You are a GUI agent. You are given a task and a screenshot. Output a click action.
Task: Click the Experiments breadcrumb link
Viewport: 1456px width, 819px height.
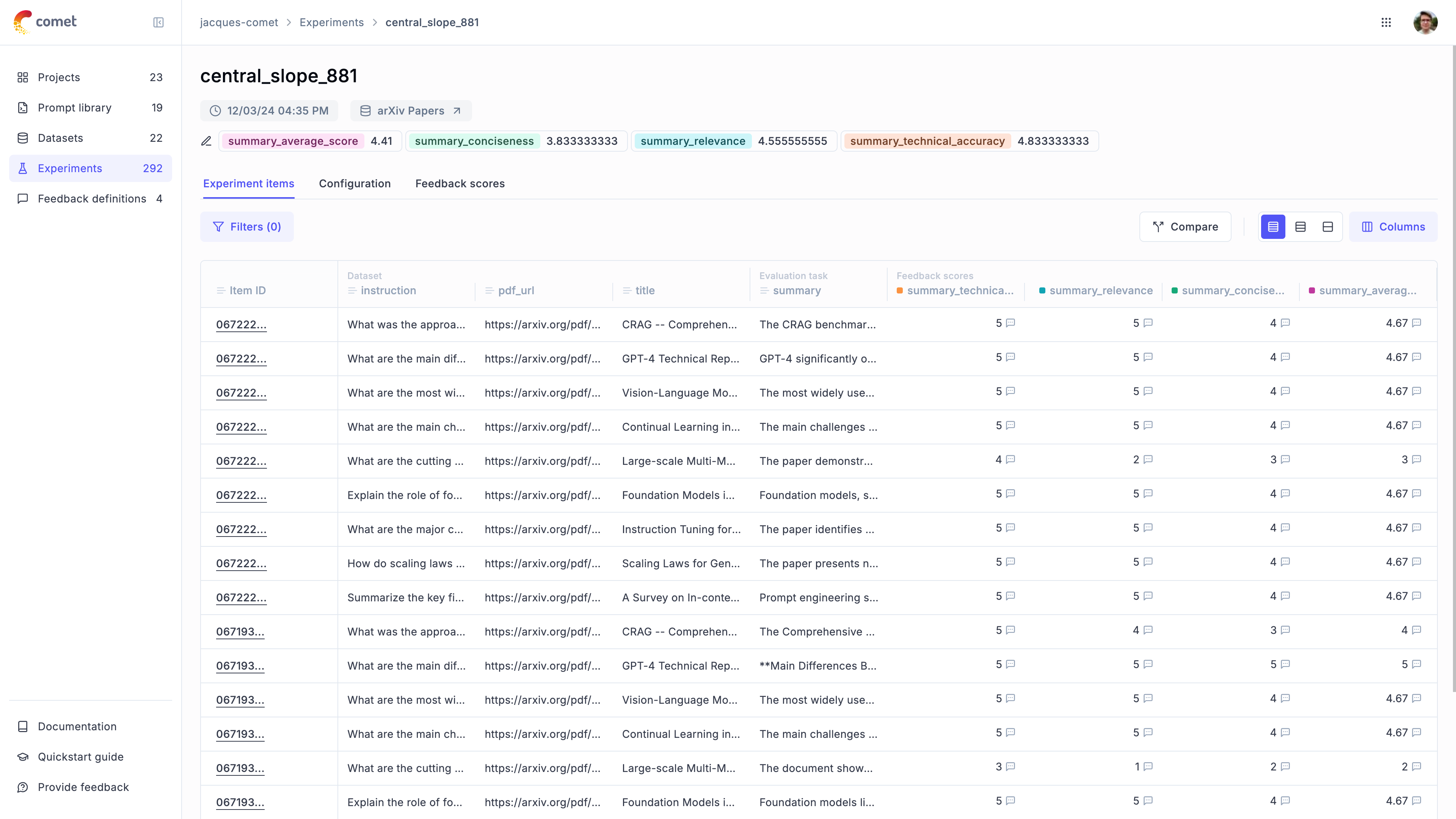point(331,23)
